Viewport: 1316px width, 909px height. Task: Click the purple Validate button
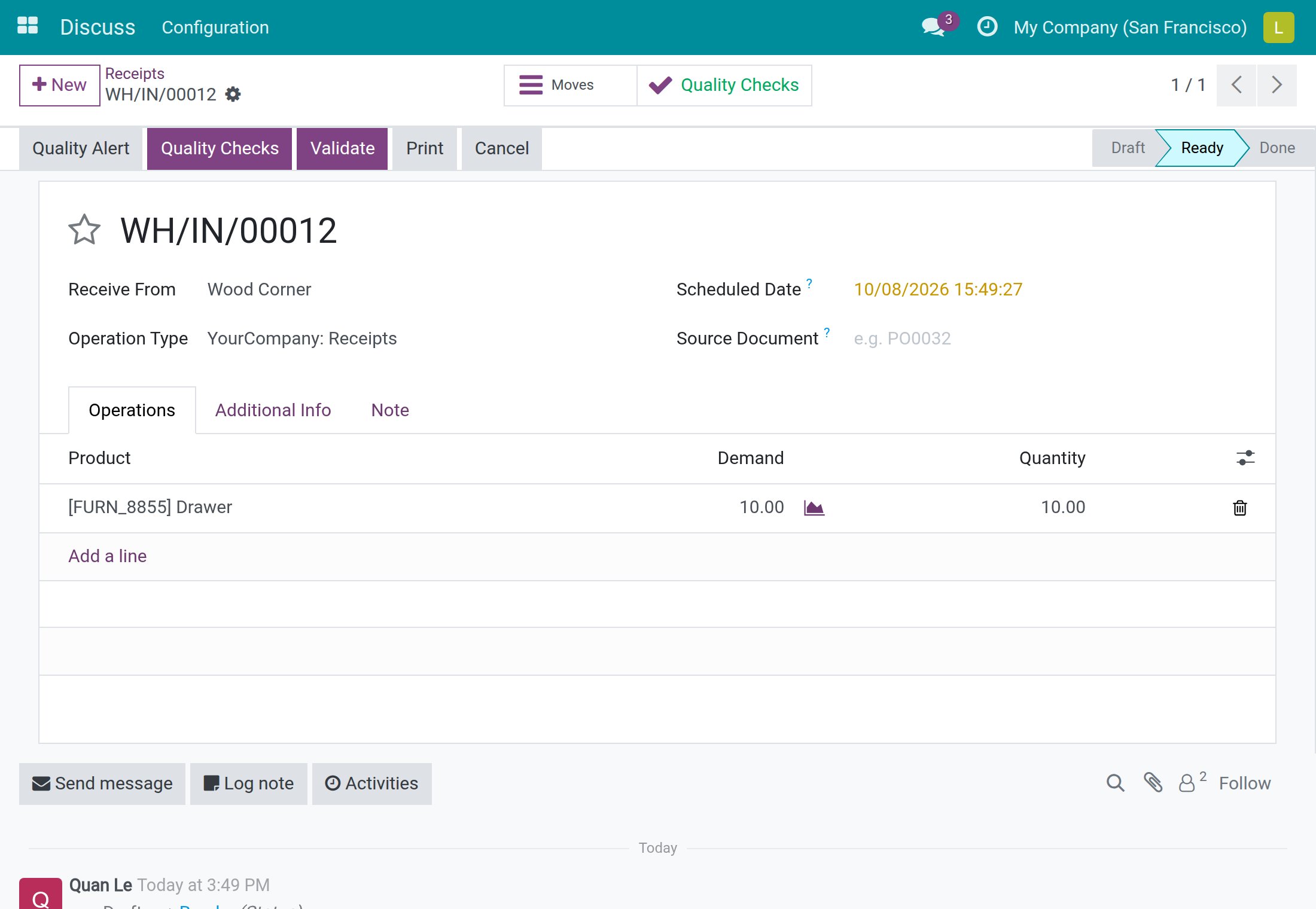[x=342, y=148]
